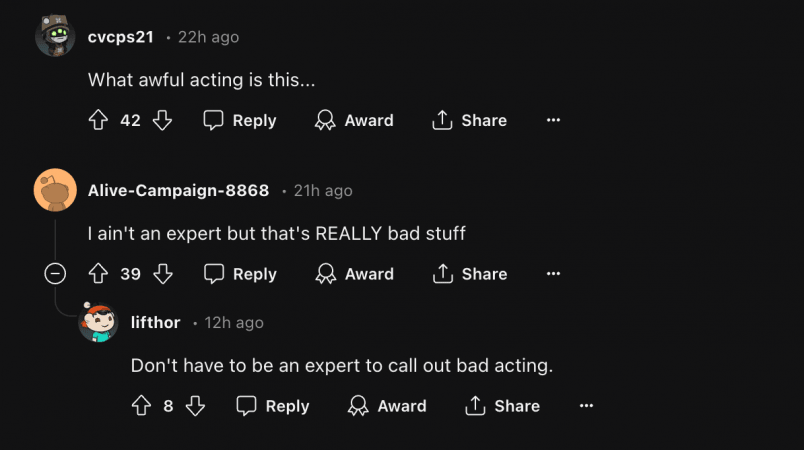Downvote Alive-Campaign-8868's comment

163,274
